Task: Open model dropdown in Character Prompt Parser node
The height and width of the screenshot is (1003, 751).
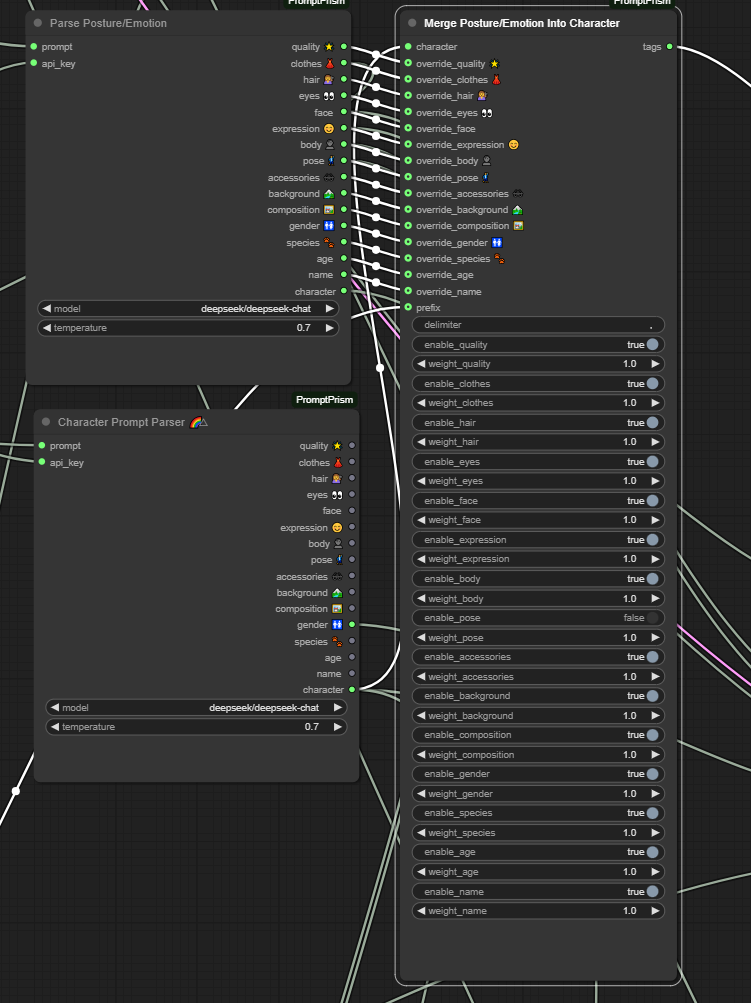Action: [196, 707]
